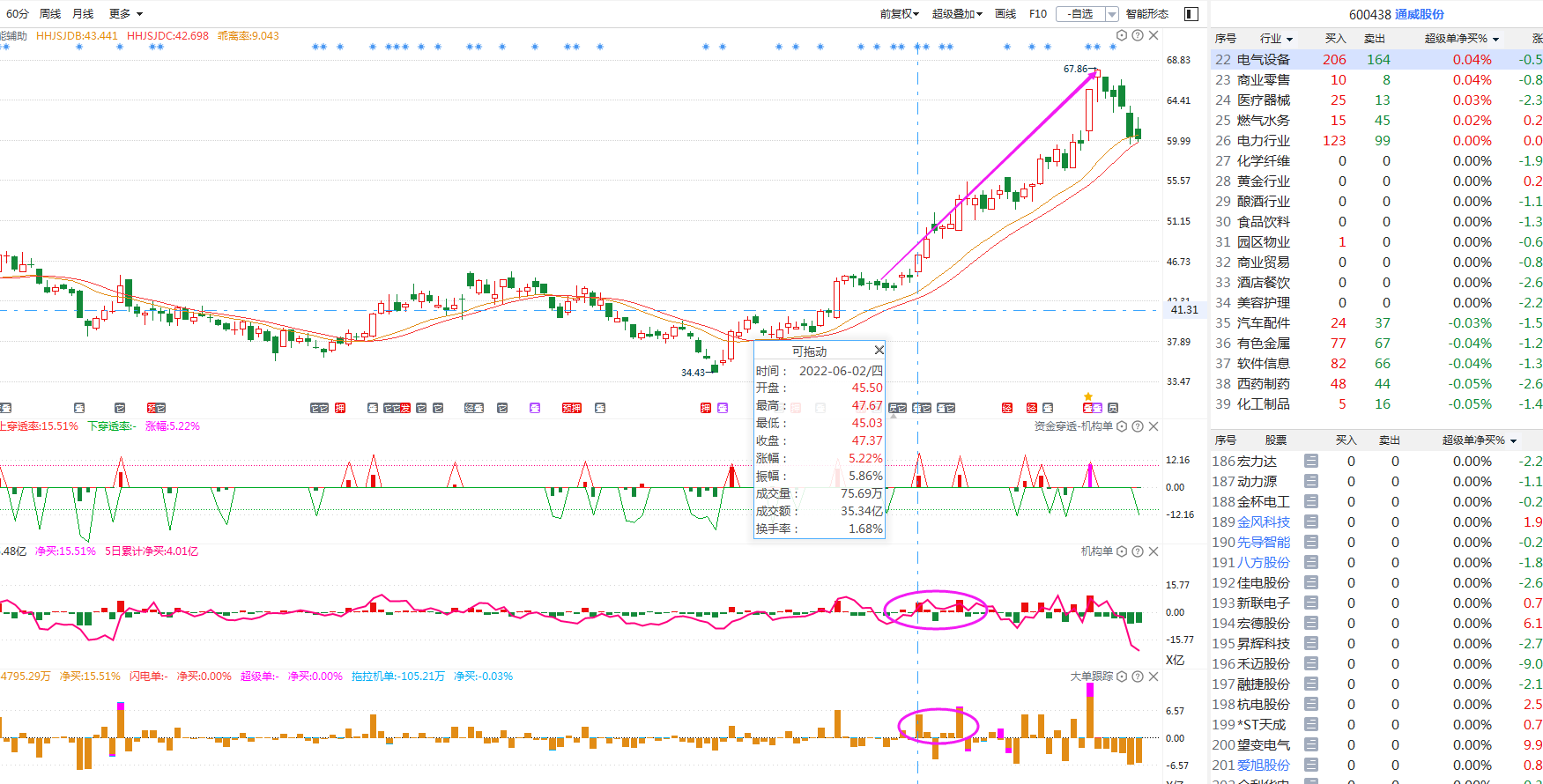Screen dimensions: 1543x784
Task: Open the 超级叠加 overlay dropdown
Action: tap(957, 14)
